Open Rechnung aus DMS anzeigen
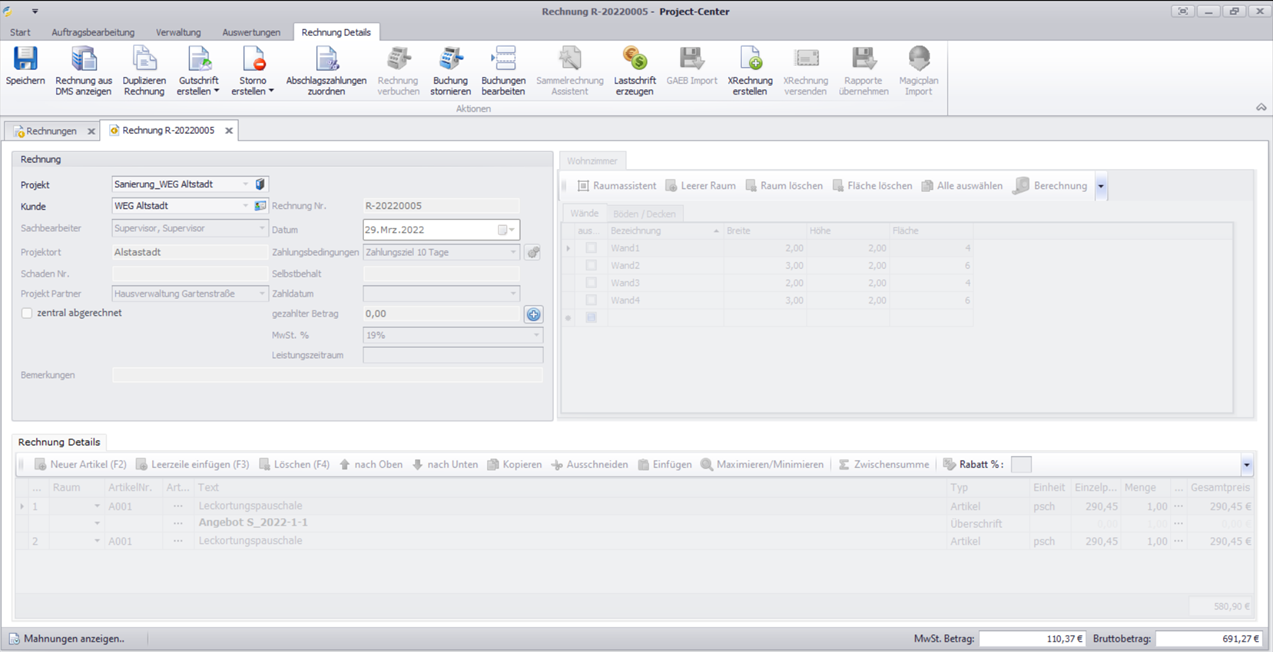This screenshot has height=652, width=1273. [x=84, y=60]
